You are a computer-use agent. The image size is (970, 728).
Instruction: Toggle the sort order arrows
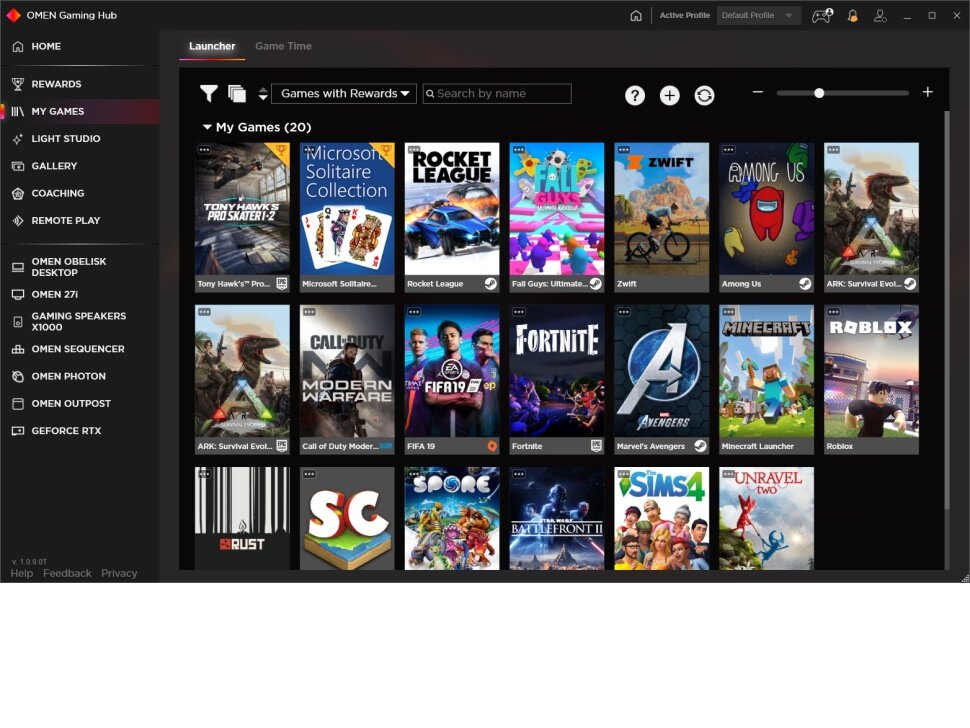pos(263,93)
